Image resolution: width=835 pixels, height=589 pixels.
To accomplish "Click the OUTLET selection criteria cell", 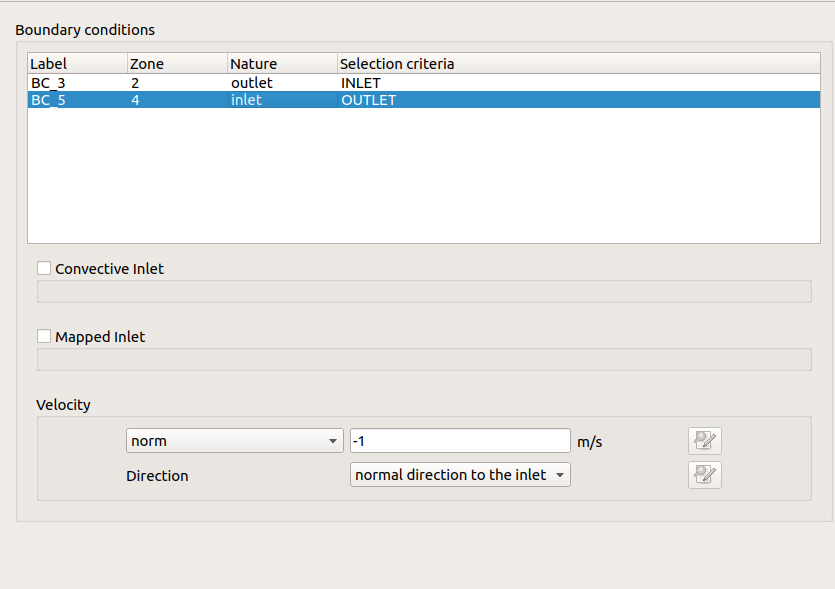I will 368,100.
